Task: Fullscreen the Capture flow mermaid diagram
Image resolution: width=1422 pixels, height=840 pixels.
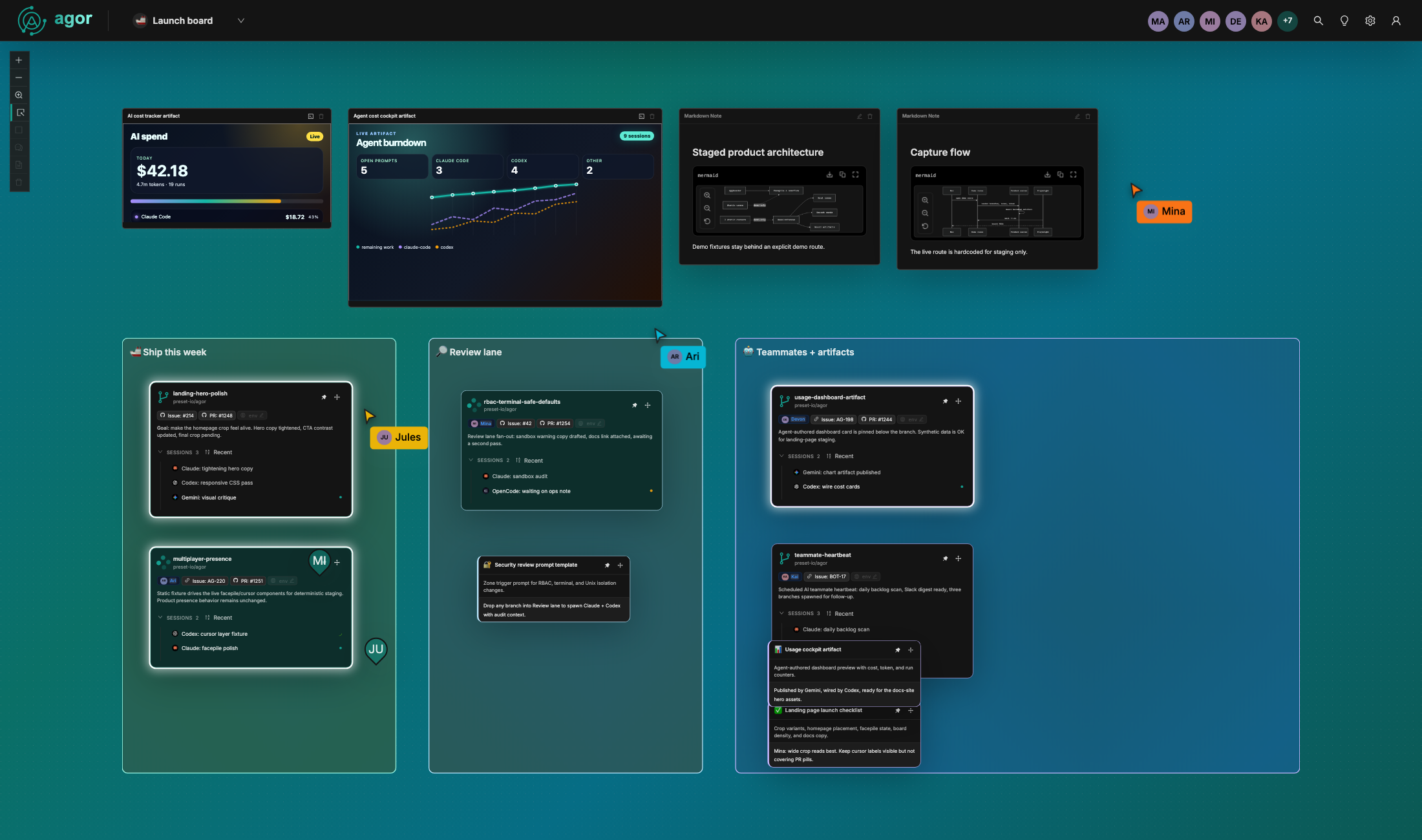Action: pyautogui.click(x=1073, y=174)
